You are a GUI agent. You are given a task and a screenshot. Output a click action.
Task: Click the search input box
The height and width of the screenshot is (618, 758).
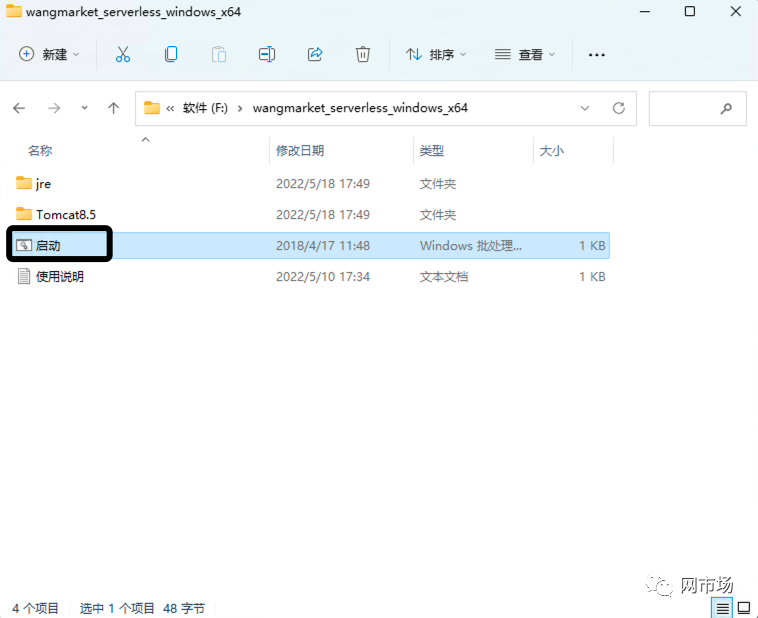(698, 108)
